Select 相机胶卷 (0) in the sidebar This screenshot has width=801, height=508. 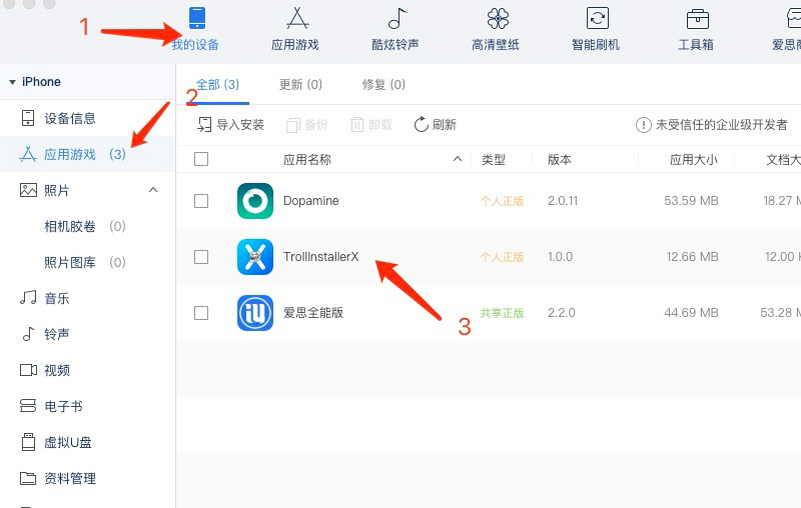(87, 226)
